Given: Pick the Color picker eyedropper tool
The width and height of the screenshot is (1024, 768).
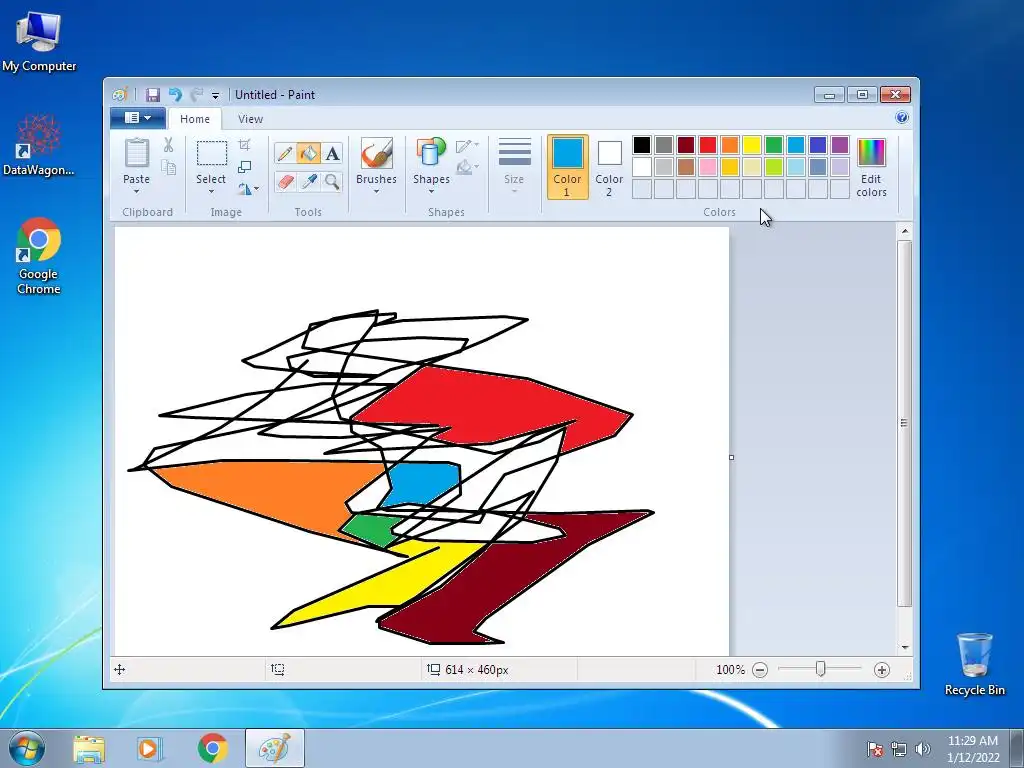Looking at the screenshot, I should pos(308,181).
